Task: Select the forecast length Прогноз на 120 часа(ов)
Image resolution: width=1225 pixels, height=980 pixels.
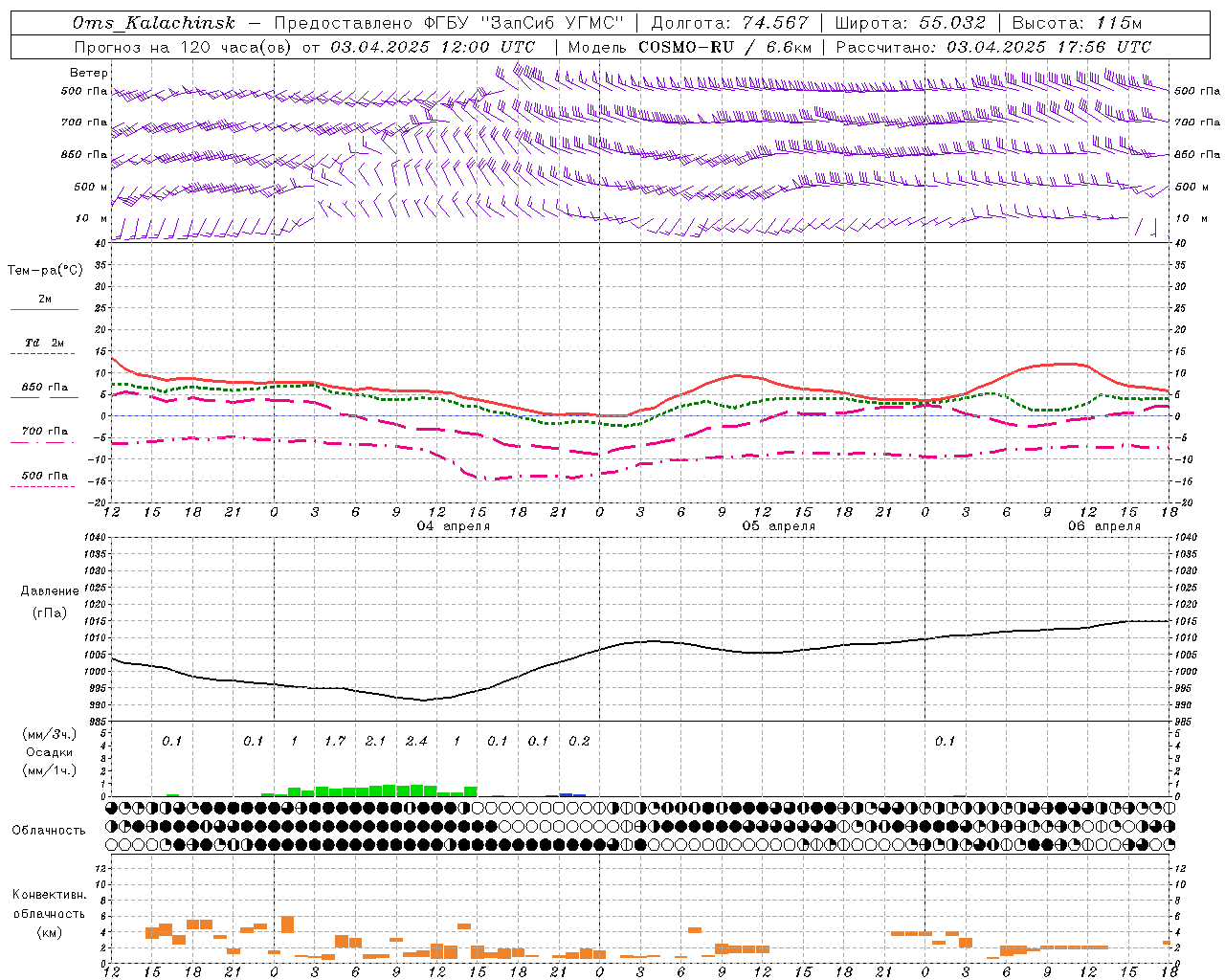Action: click(183, 47)
